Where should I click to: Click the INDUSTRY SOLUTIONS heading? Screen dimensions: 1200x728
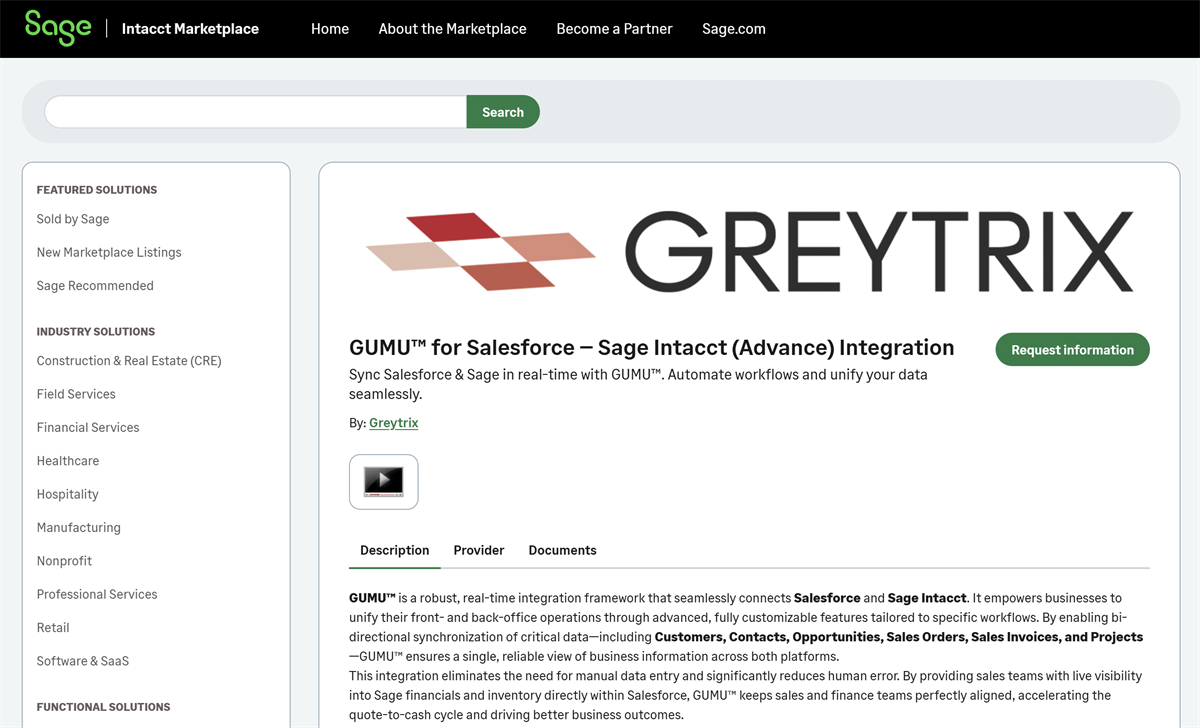coord(96,332)
